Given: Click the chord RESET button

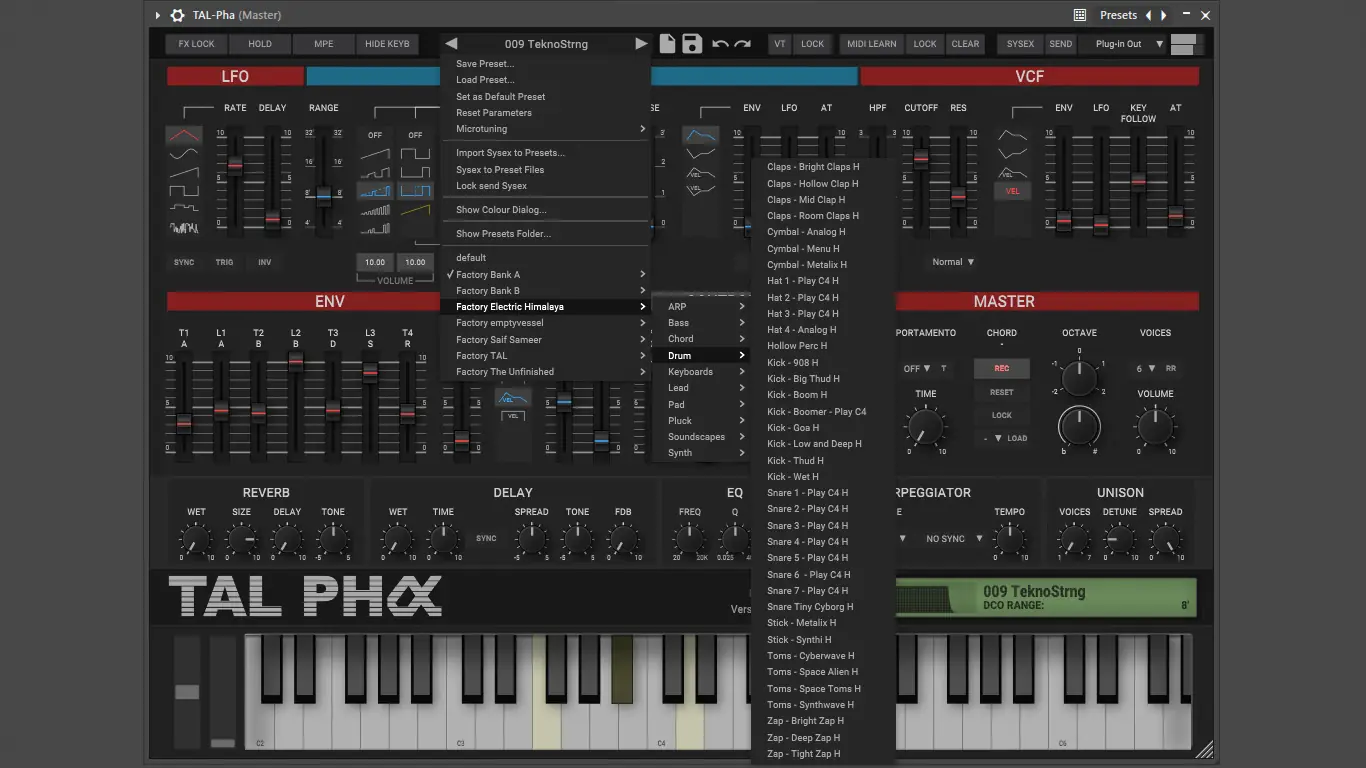Looking at the screenshot, I should (x=1002, y=392).
